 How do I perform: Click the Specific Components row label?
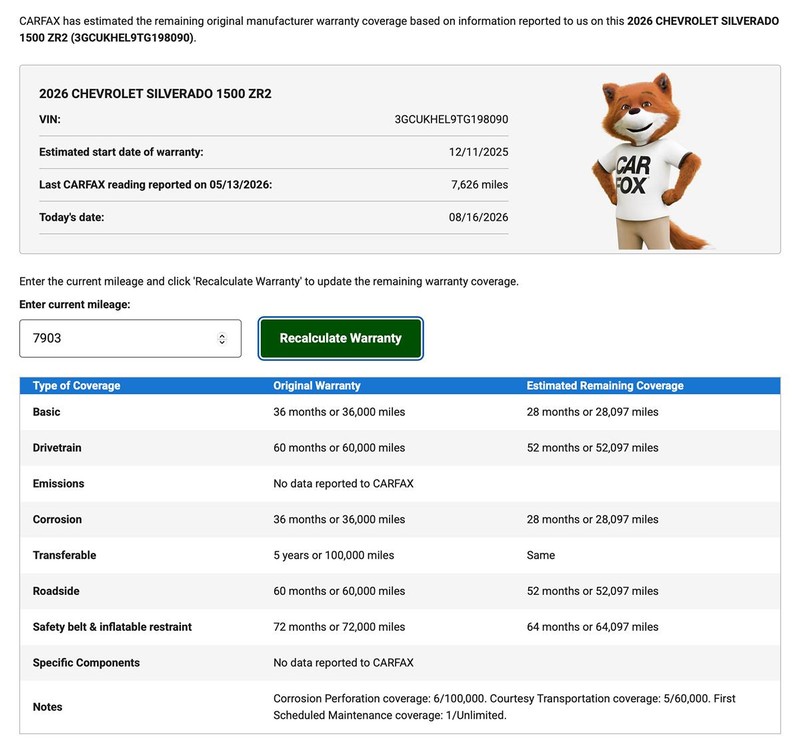click(86, 662)
